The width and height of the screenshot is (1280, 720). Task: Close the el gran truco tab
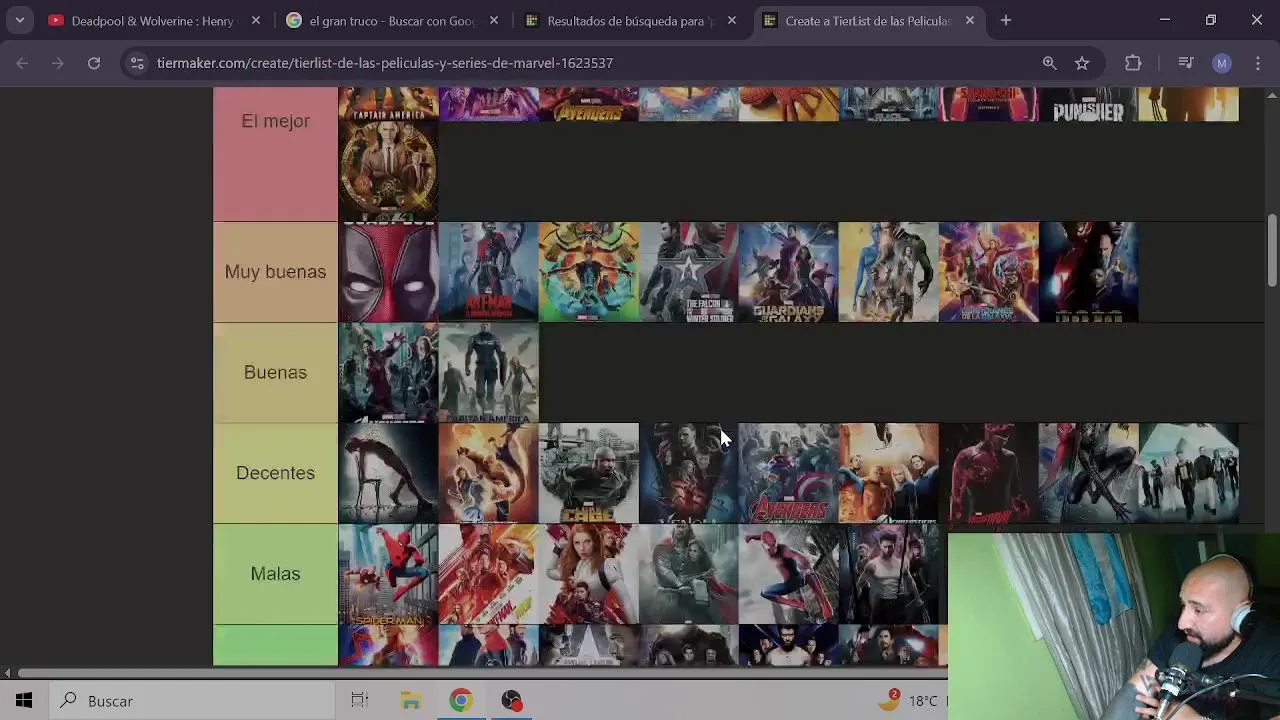pos(494,20)
